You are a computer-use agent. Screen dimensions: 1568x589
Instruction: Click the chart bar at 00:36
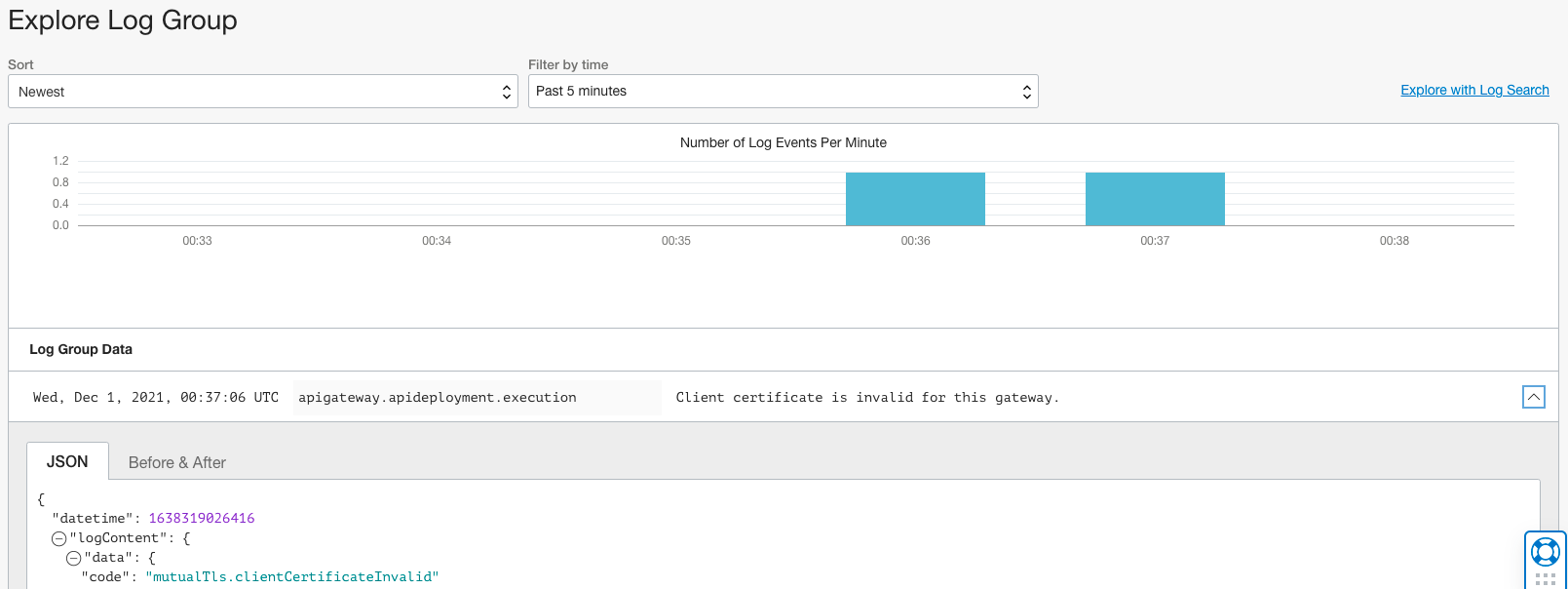click(915, 199)
